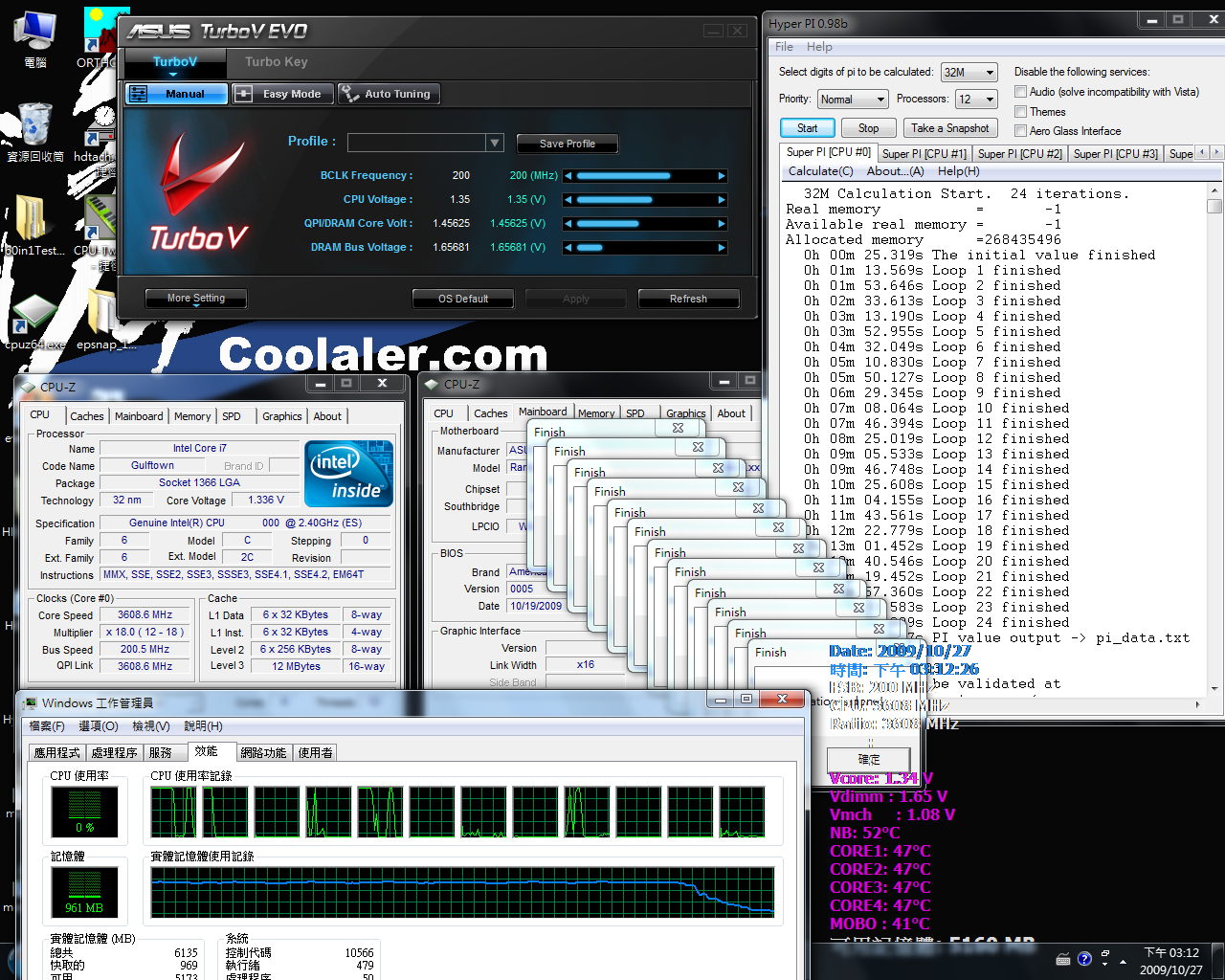Toggle the Themes checkbox in Hyper PI

click(x=1021, y=112)
